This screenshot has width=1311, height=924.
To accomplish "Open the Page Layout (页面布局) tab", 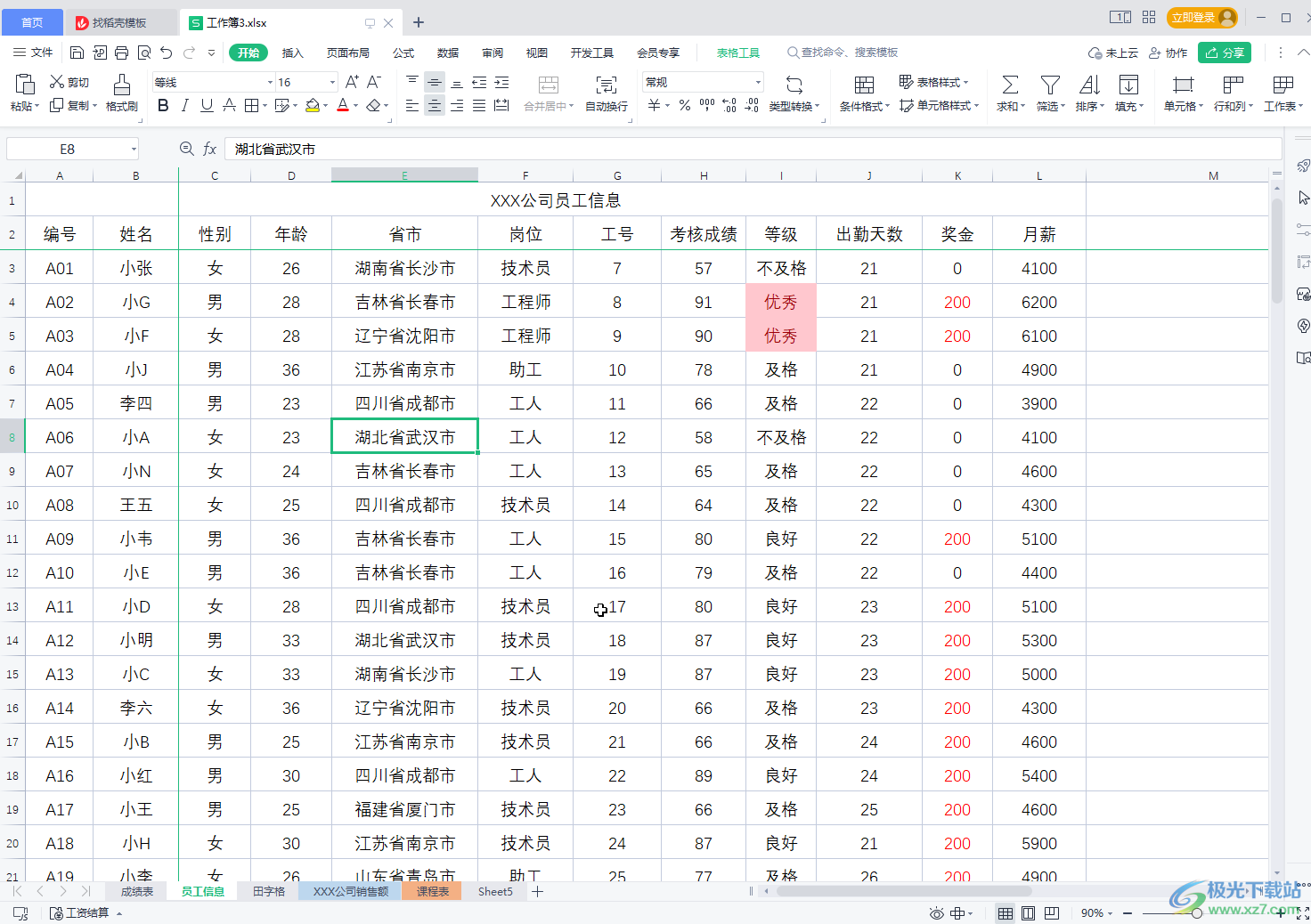I will pyautogui.click(x=347, y=53).
